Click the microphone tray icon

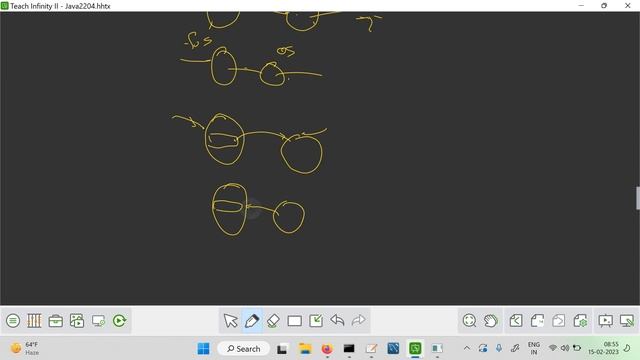[x=499, y=348]
